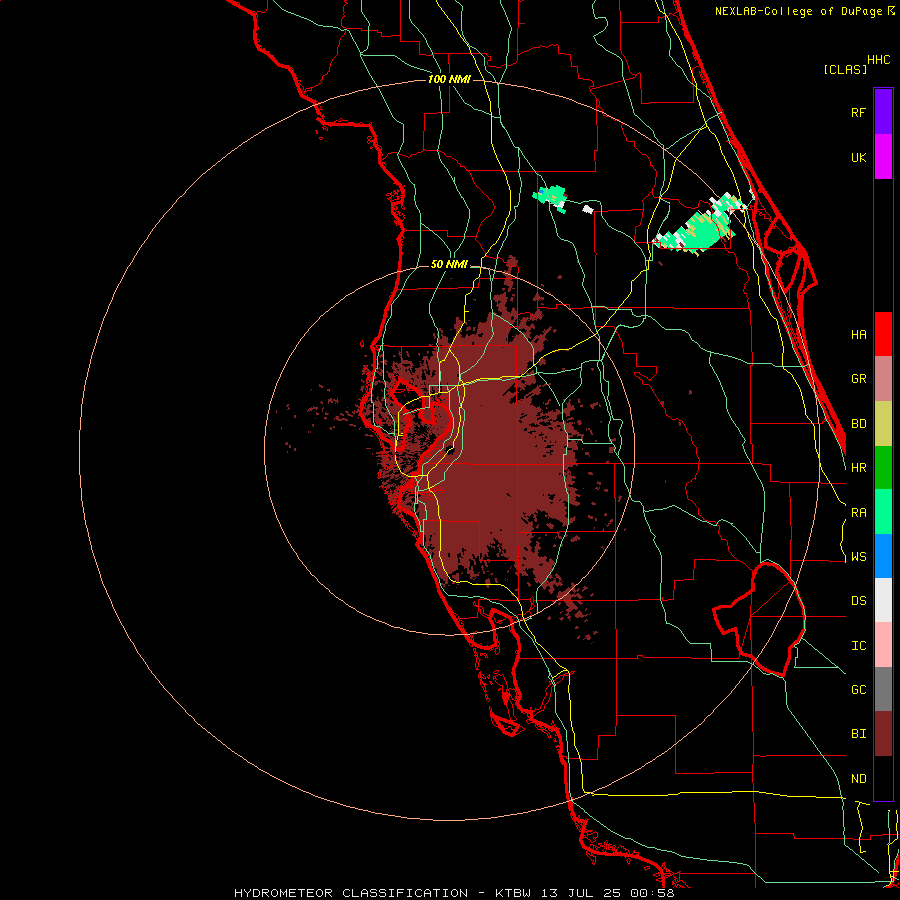The image size is (900, 900).
Task: Click the 100 NMI range ring label
Action: pos(449,79)
